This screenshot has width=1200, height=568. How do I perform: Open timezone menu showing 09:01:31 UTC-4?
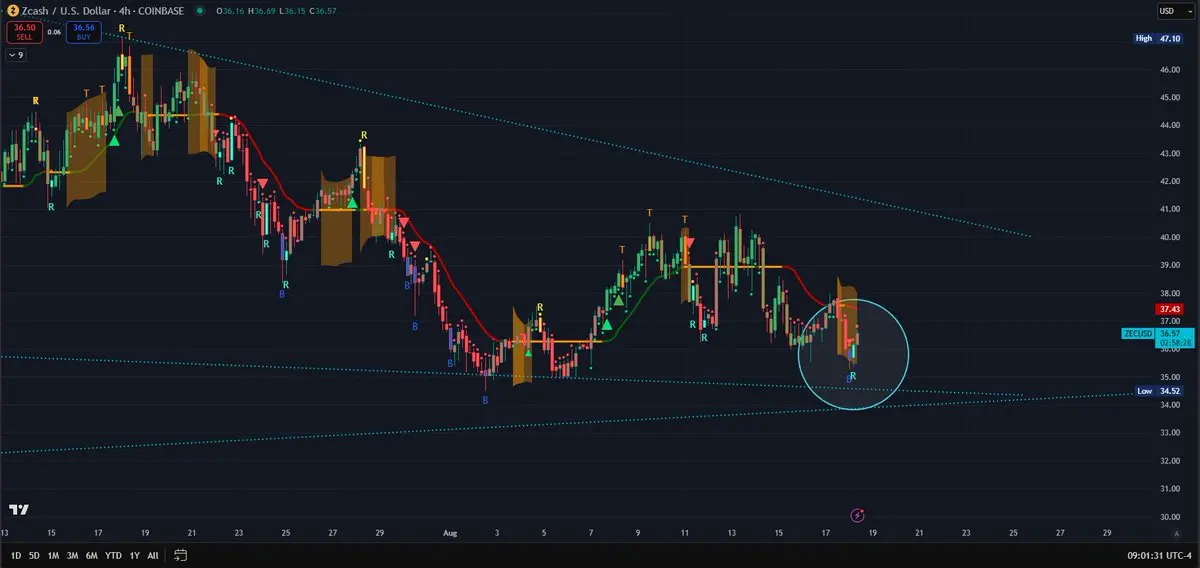[1160, 554]
